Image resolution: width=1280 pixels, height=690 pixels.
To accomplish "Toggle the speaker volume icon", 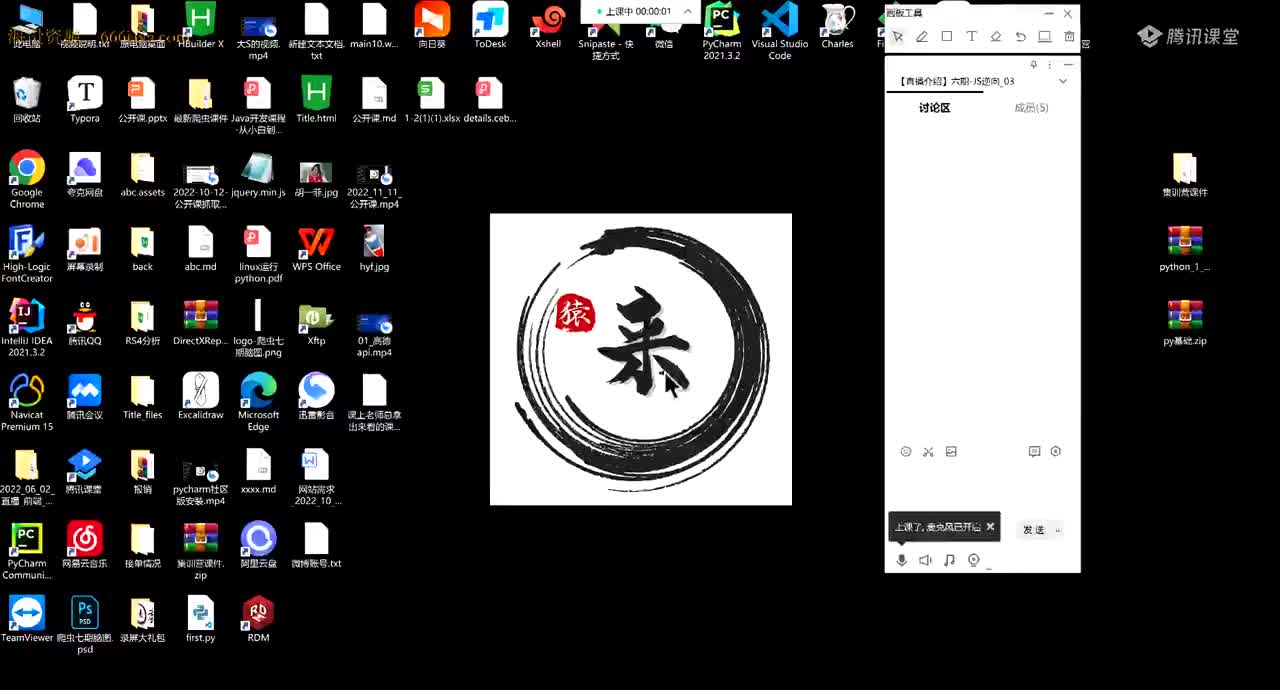I will (x=925, y=561).
